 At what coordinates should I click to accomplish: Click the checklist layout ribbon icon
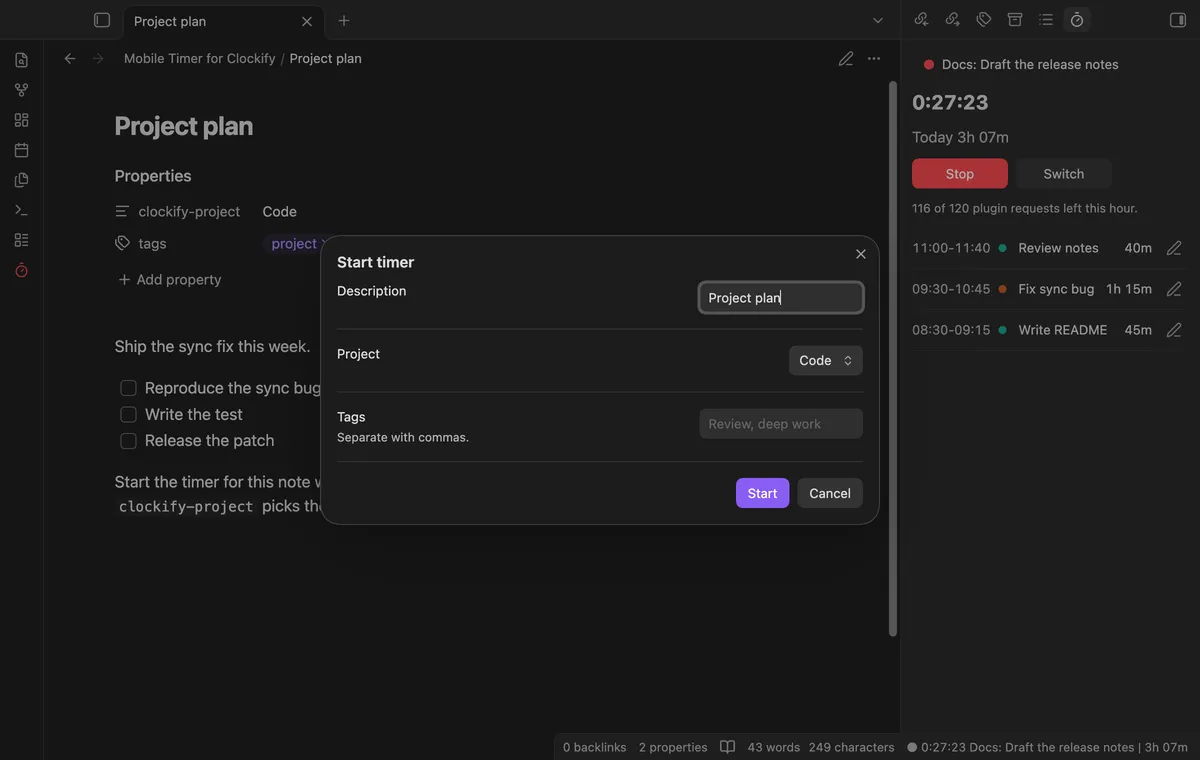pyautogui.click(x=21, y=240)
